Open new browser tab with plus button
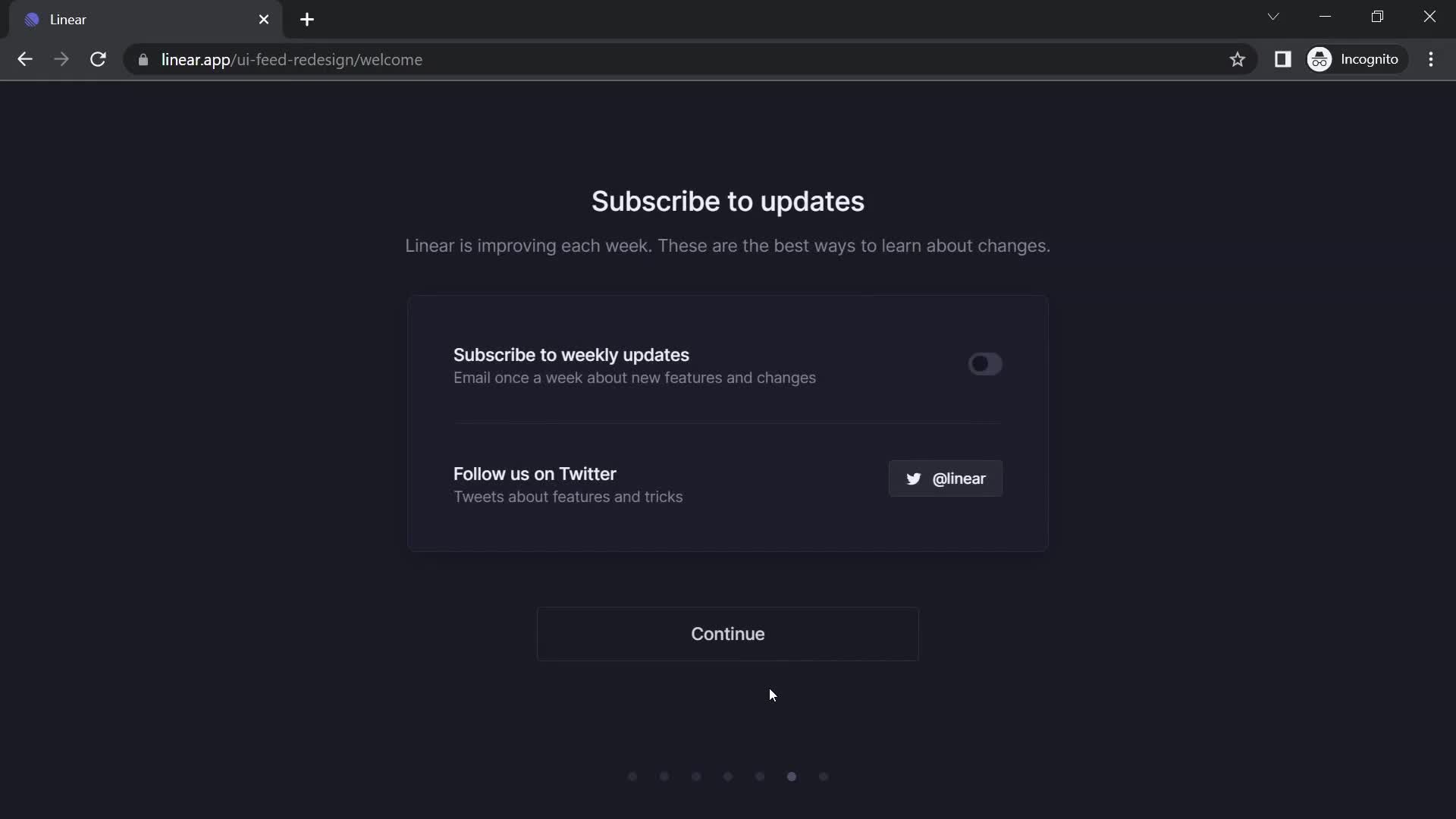 tap(307, 19)
